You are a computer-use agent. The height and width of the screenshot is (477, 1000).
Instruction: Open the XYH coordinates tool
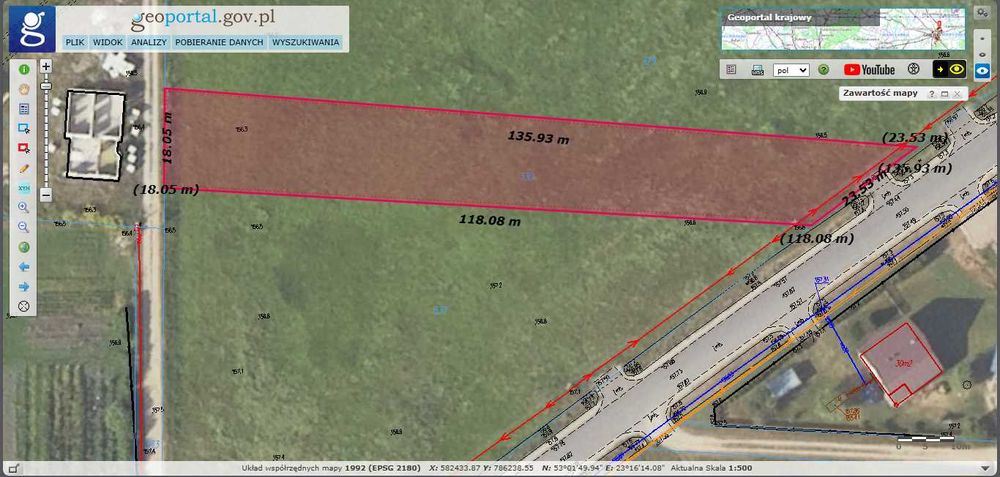[x=24, y=188]
